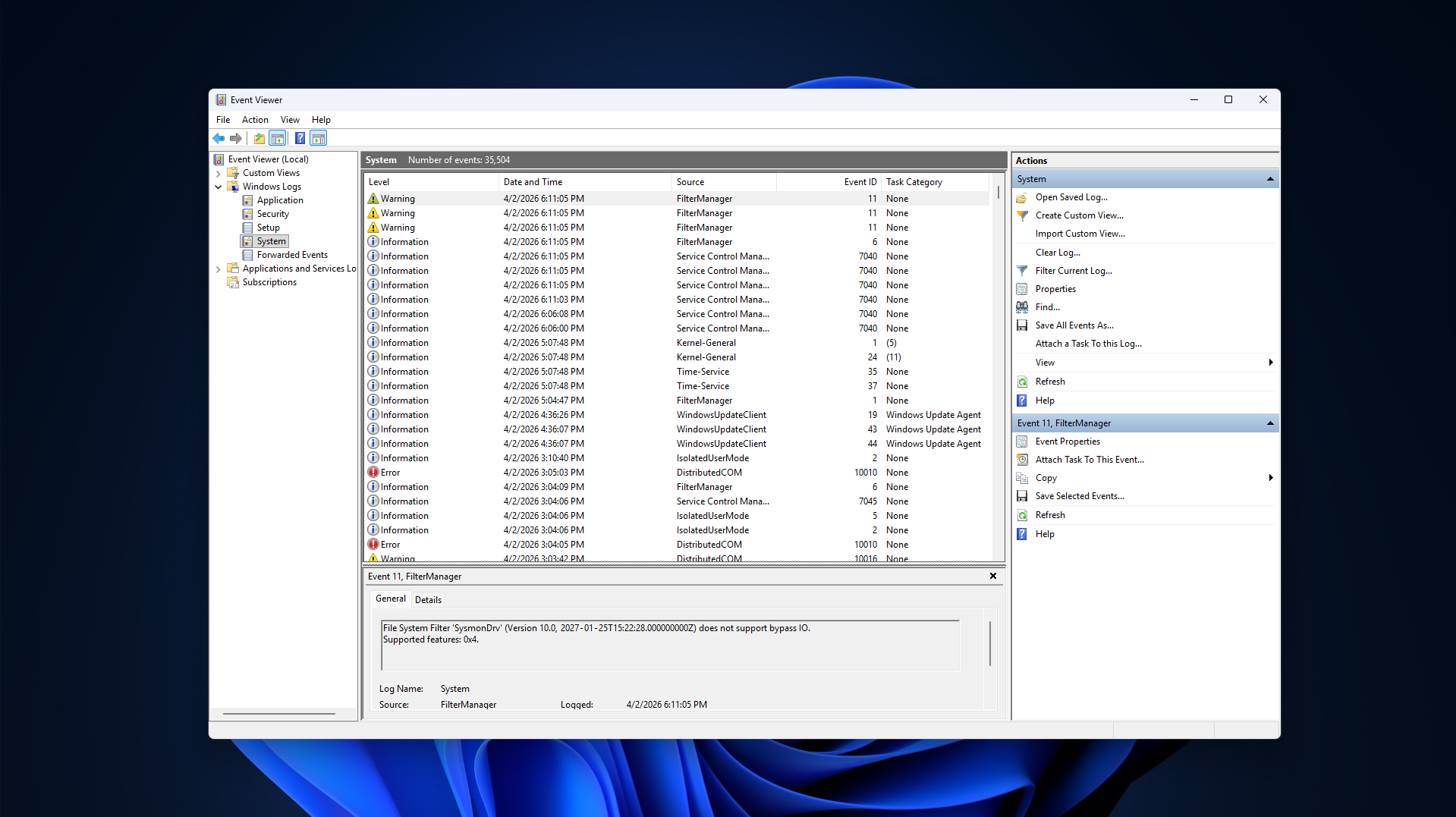Open the Copy submenu arrow
The width and height of the screenshot is (1456, 817).
(1271, 478)
